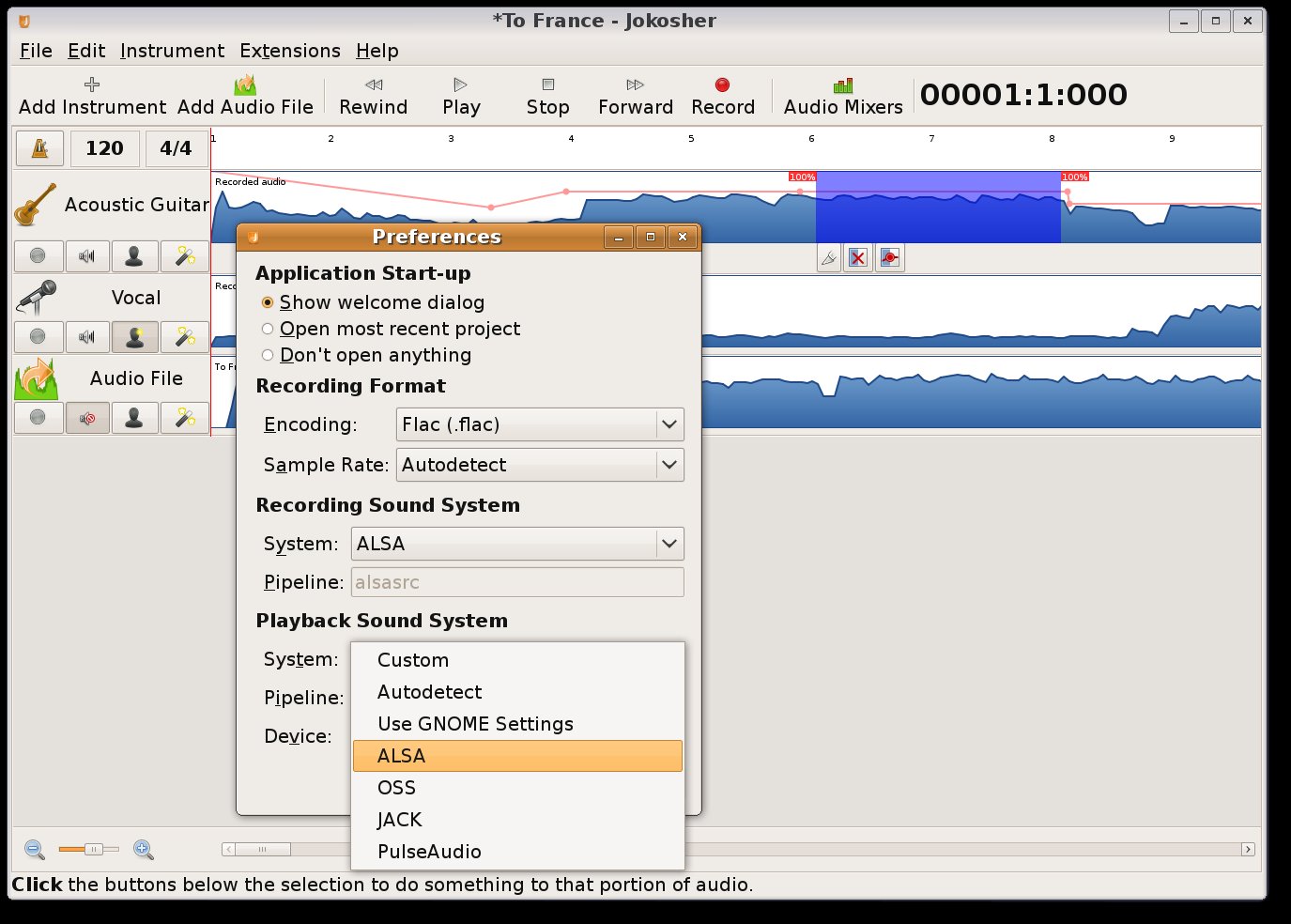
Task: Click the trim selection knife button
Action: [828, 258]
